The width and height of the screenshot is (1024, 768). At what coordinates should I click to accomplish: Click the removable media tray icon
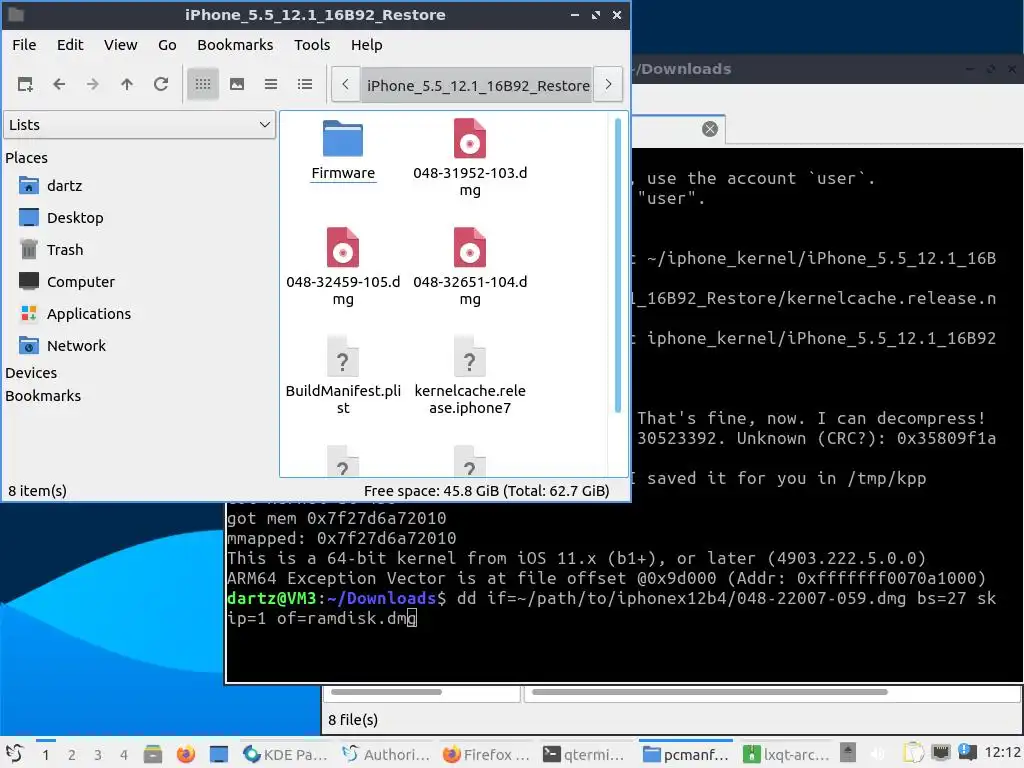point(848,753)
